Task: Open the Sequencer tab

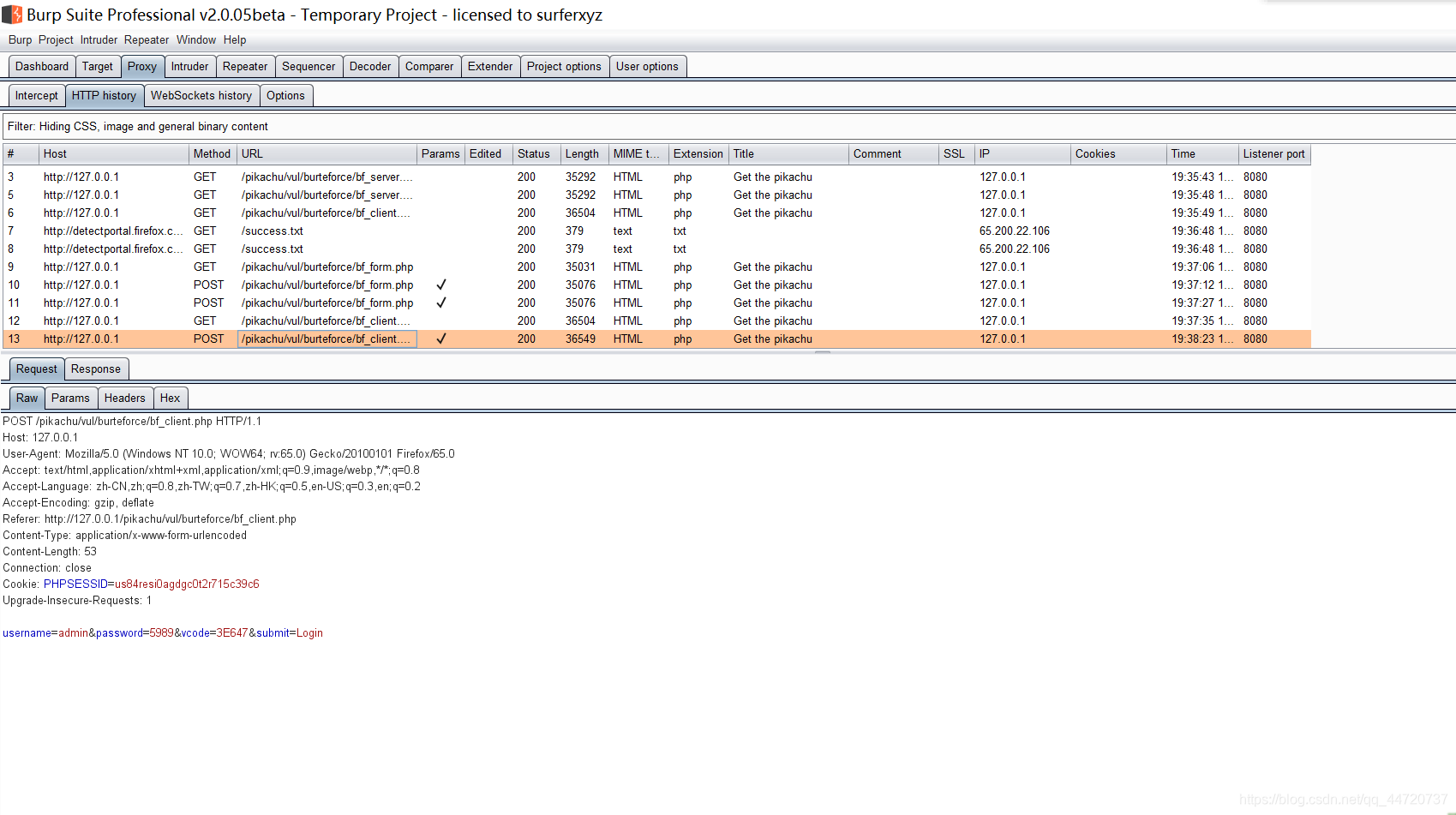Action: 309,66
